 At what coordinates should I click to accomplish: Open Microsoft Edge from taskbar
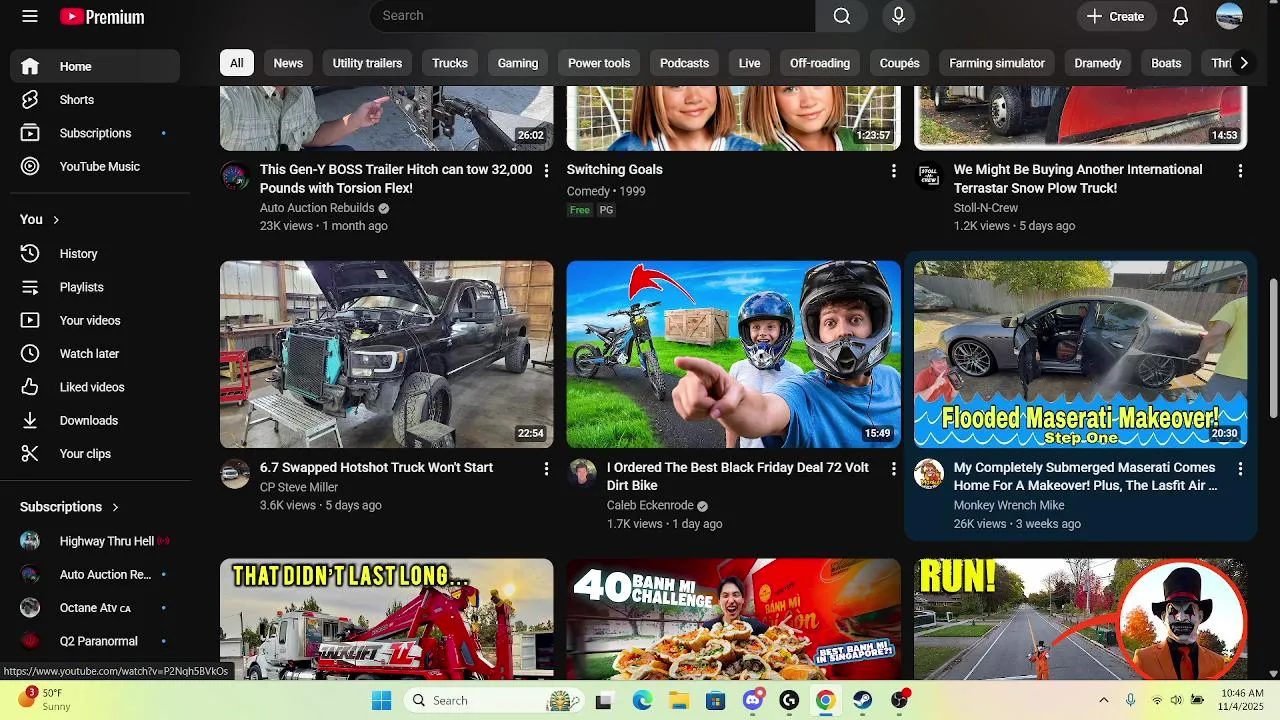(641, 700)
